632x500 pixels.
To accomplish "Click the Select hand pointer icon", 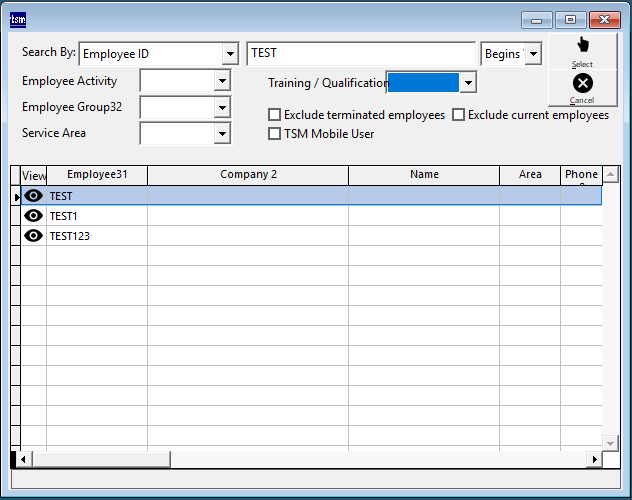I will click(582, 45).
